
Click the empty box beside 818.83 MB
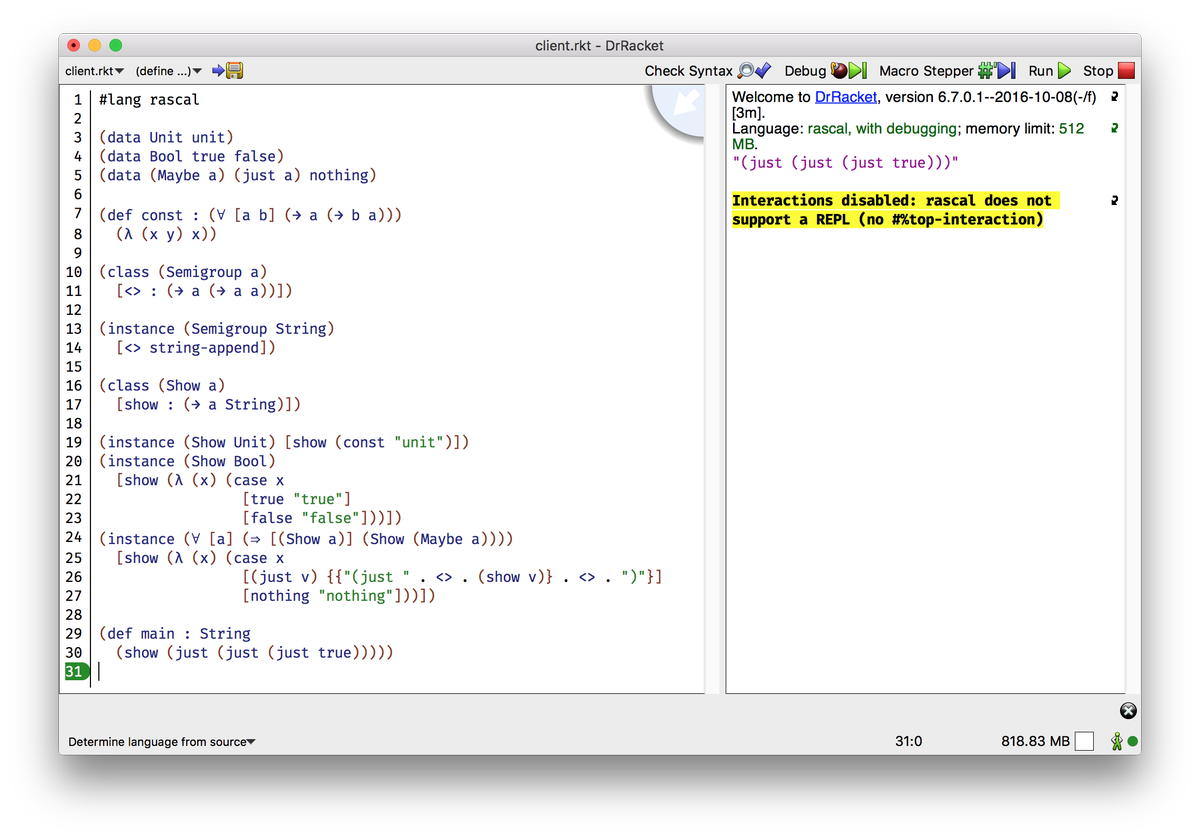tap(1085, 742)
